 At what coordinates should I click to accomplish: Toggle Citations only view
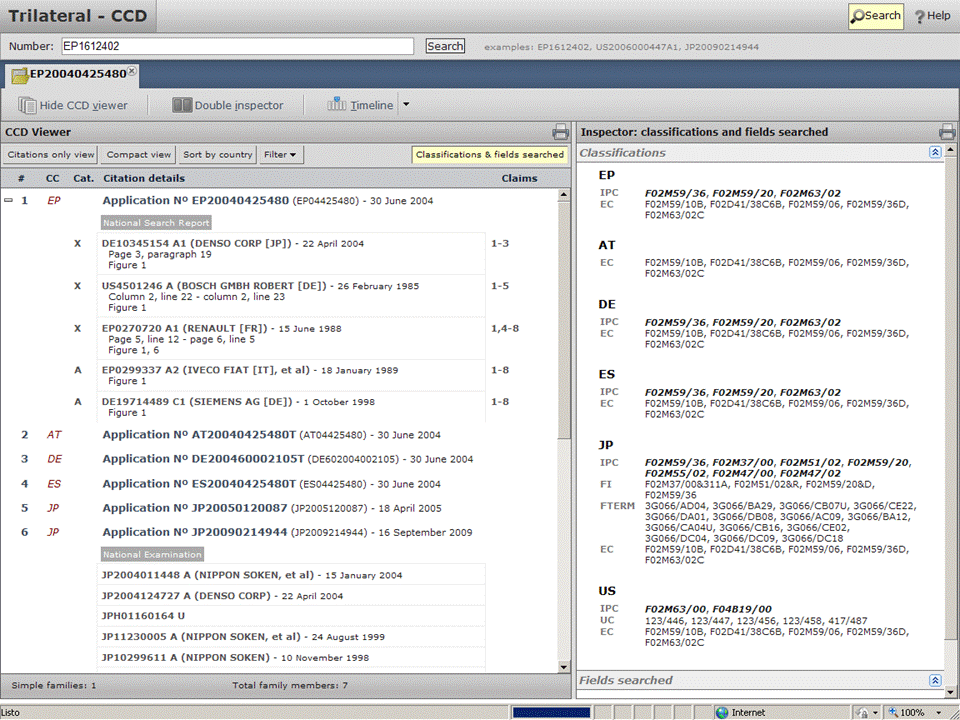[x=51, y=155]
